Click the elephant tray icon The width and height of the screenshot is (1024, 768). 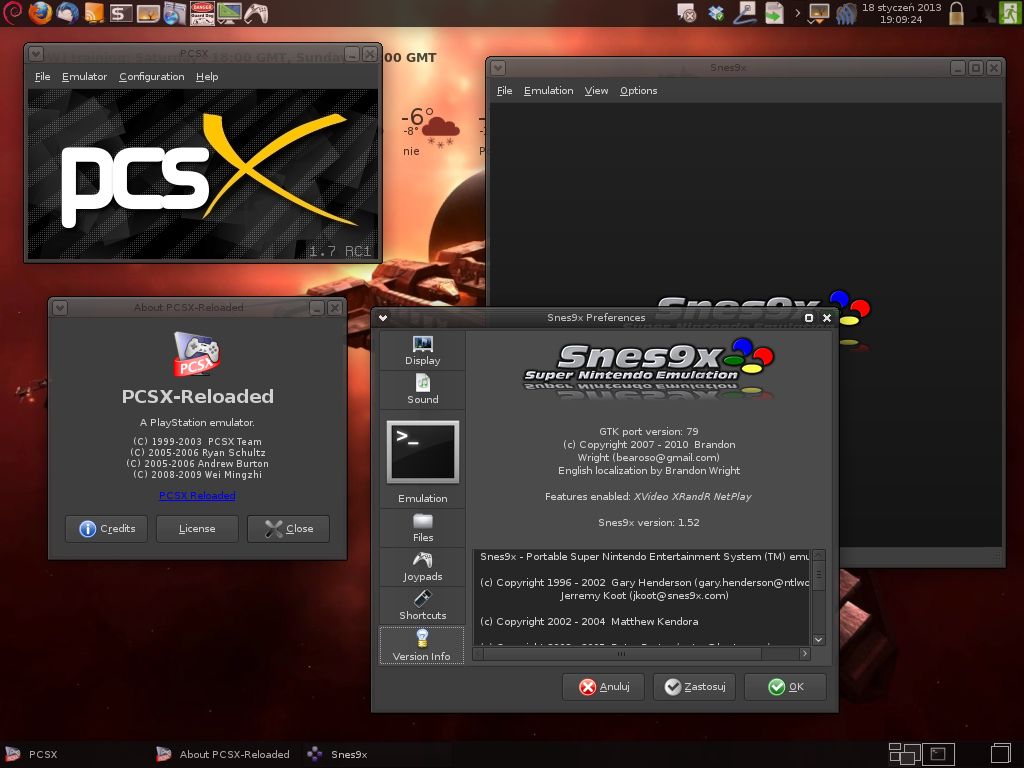point(846,14)
